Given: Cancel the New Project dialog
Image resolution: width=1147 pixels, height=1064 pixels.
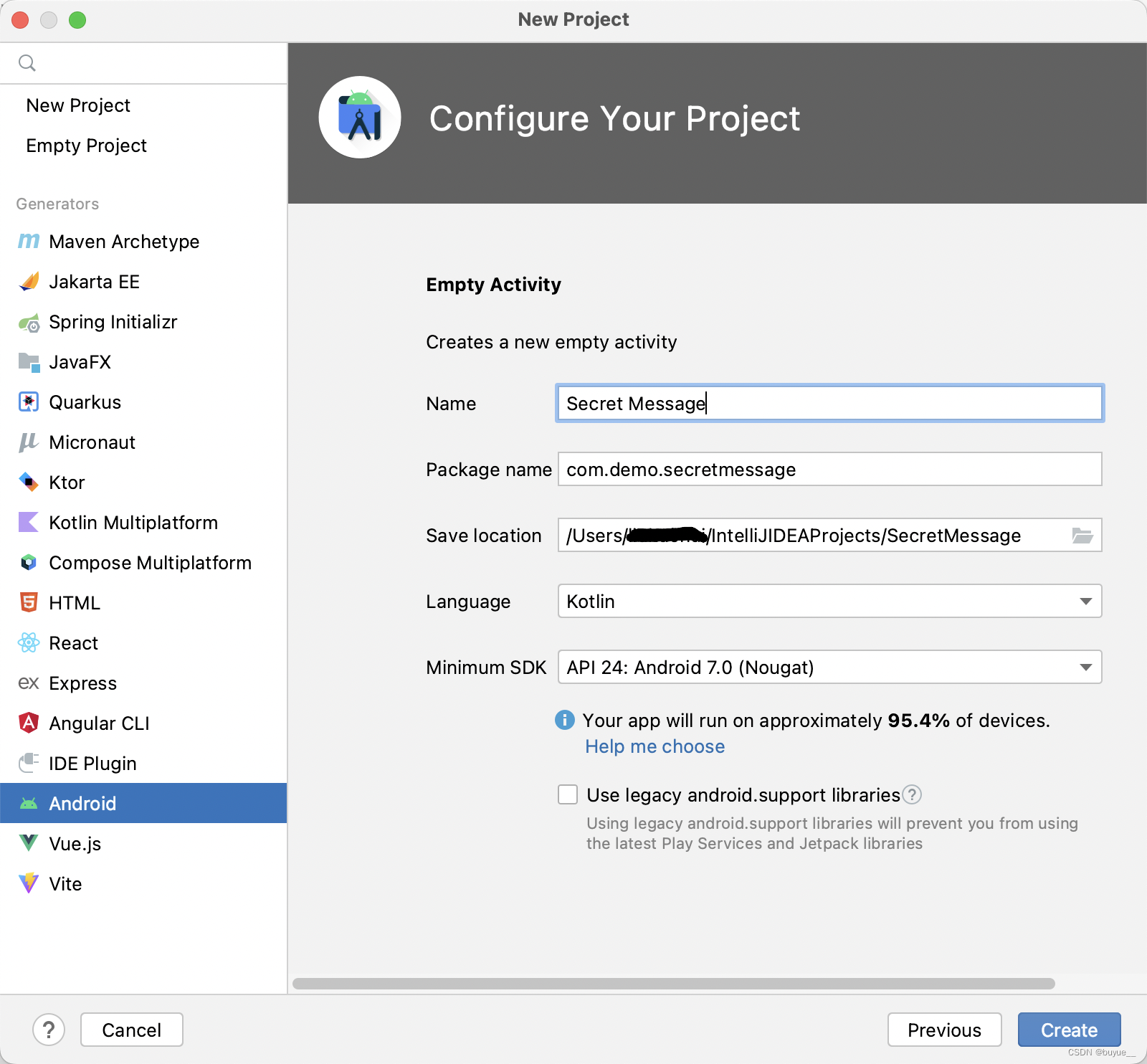Looking at the screenshot, I should (x=132, y=1030).
